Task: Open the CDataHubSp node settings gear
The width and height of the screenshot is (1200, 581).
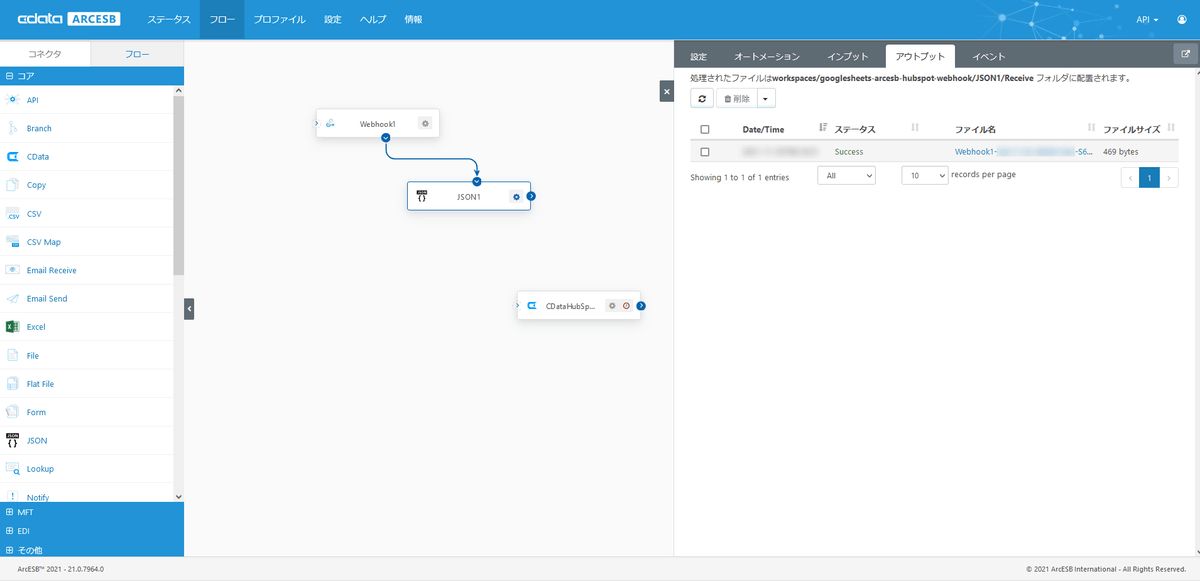Action: 613,306
